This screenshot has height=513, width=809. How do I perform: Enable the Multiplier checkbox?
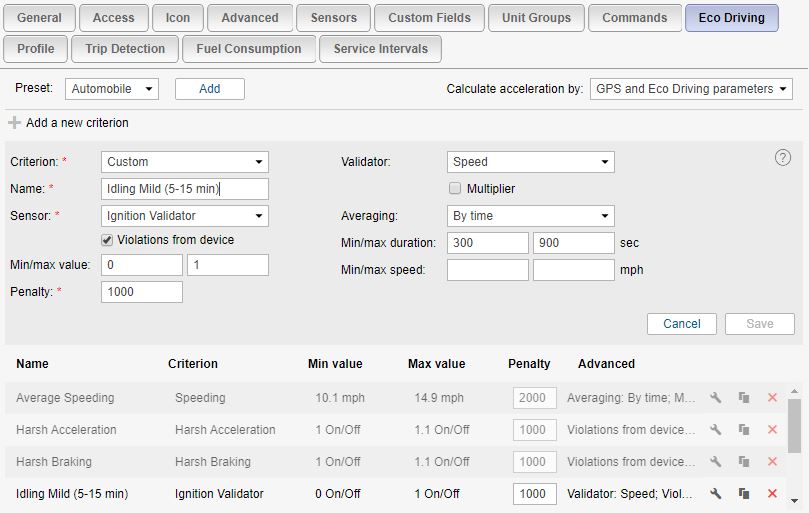[x=455, y=189]
